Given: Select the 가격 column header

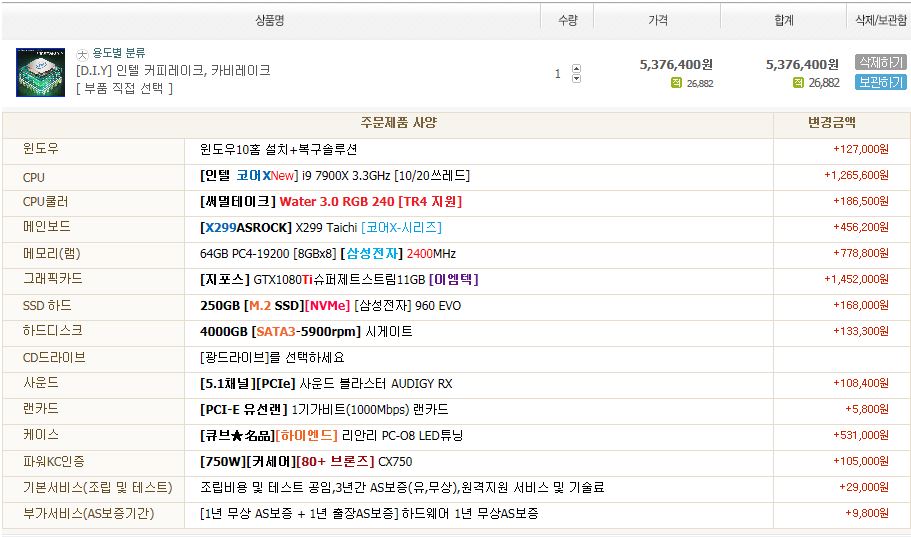Looking at the screenshot, I should pos(658,21).
